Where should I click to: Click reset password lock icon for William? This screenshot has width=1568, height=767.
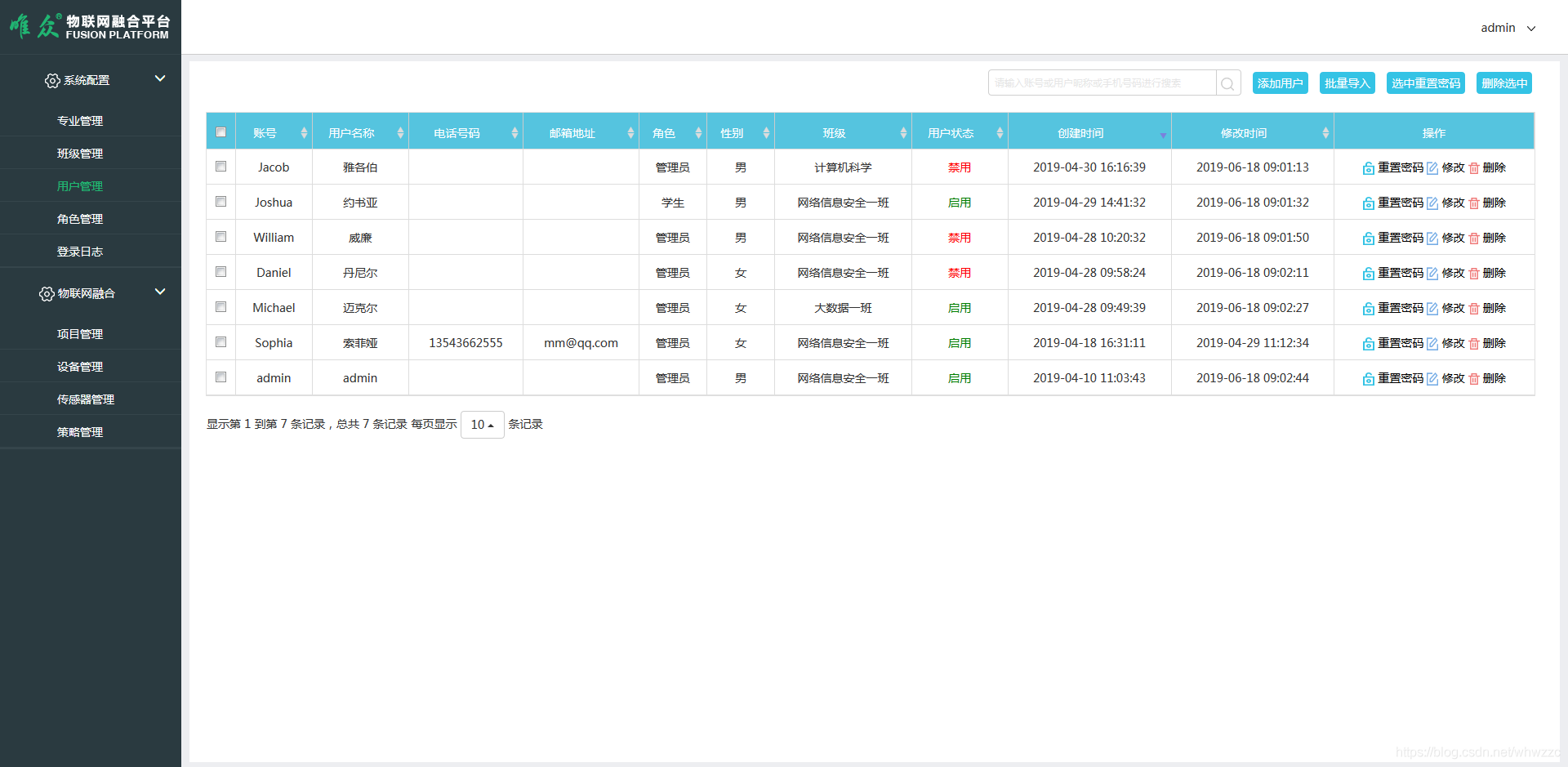click(1368, 239)
